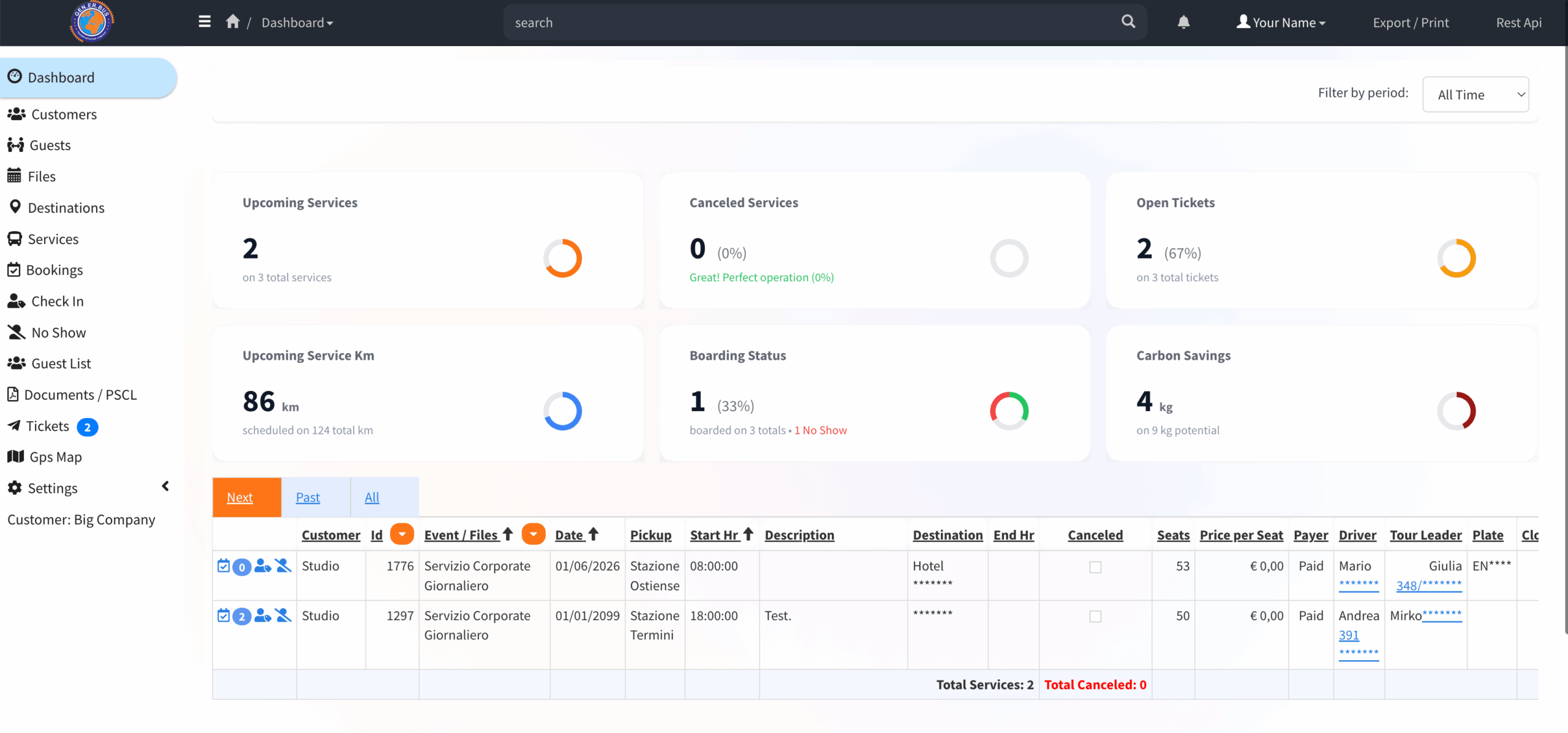Click the Open Tickets donut chart
This screenshot has width=1568, height=733.
(1457, 258)
